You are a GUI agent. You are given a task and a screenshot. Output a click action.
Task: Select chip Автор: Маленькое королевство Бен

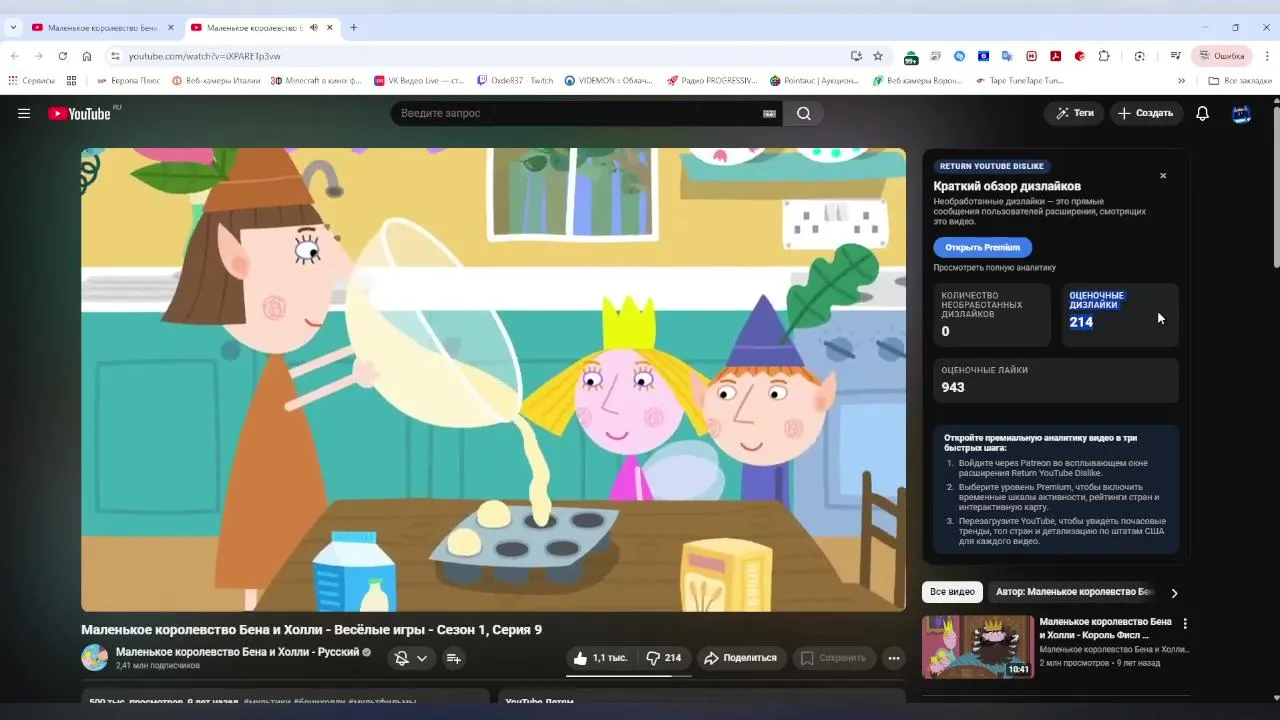click(1075, 592)
